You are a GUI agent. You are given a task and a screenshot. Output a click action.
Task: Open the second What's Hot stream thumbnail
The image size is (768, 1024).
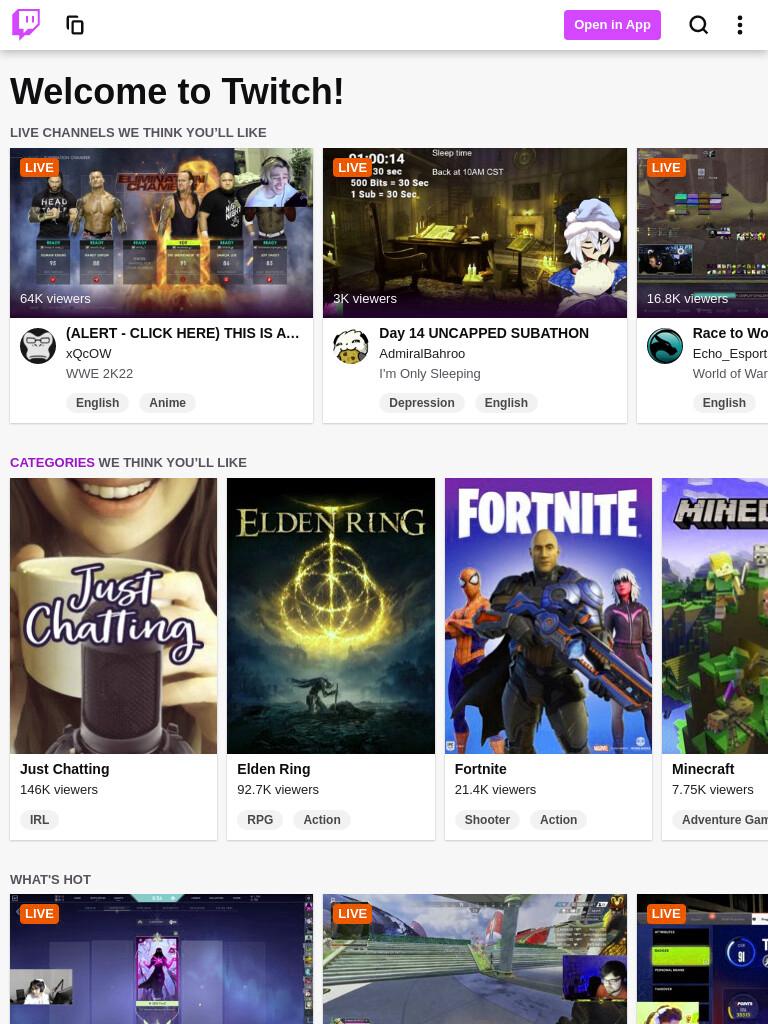(475, 959)
